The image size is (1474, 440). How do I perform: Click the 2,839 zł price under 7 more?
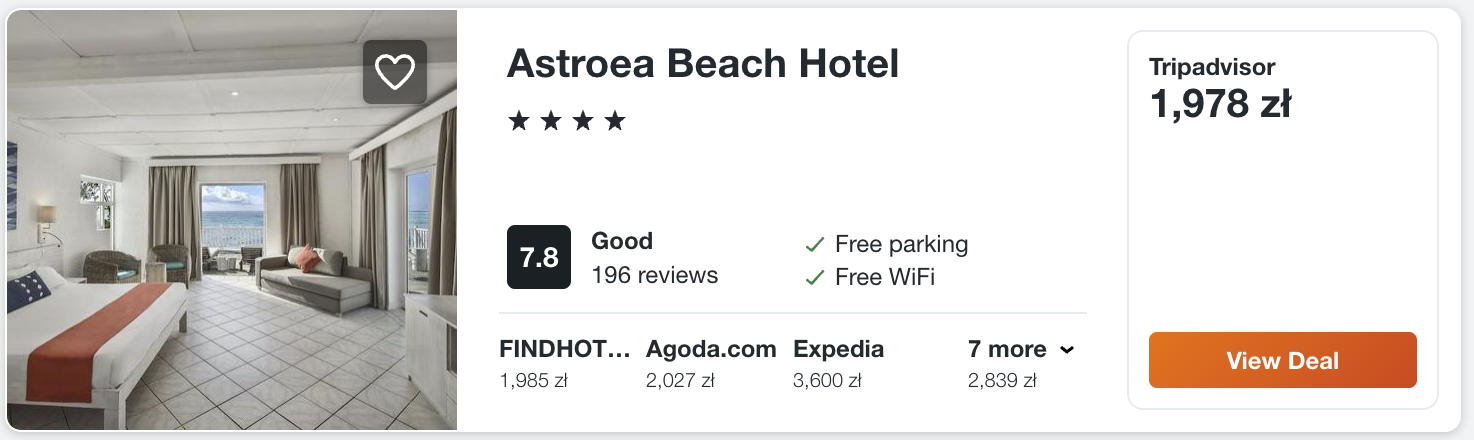pyautogui.click(x=1002, y=381)
